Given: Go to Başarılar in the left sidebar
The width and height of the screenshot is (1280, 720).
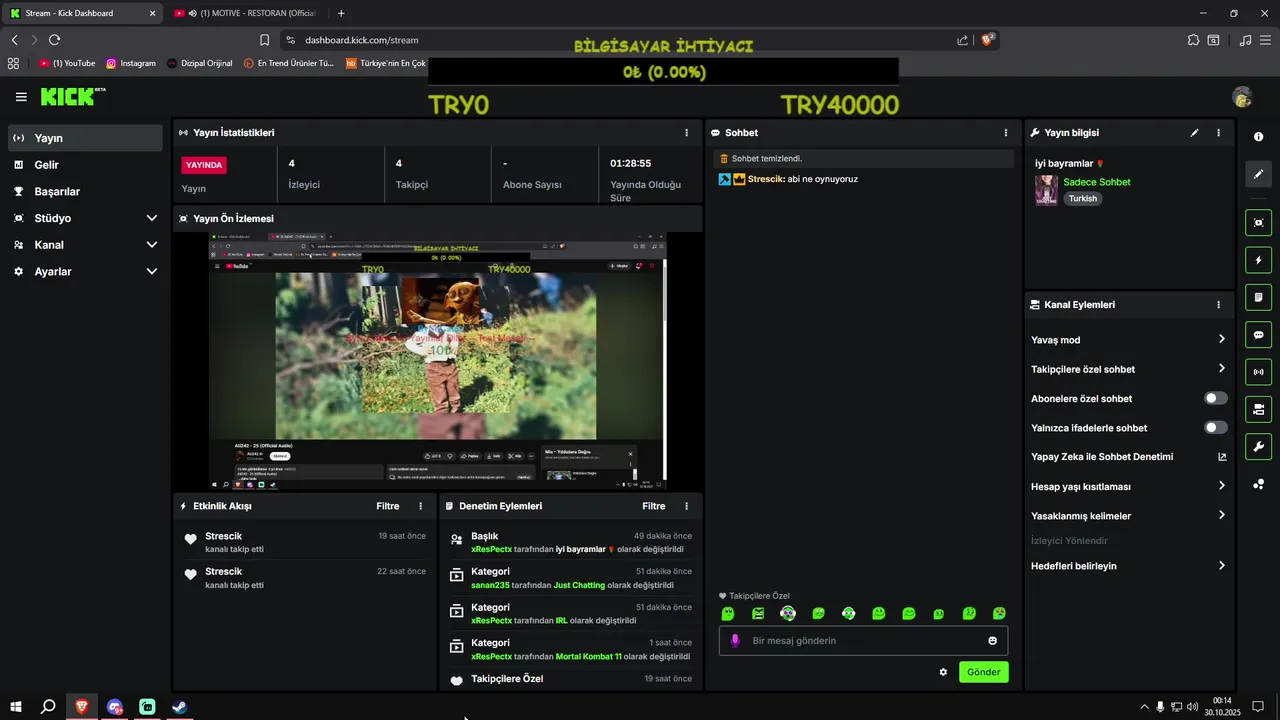Looking at the screenshot, I should click(x=85, y=191).
